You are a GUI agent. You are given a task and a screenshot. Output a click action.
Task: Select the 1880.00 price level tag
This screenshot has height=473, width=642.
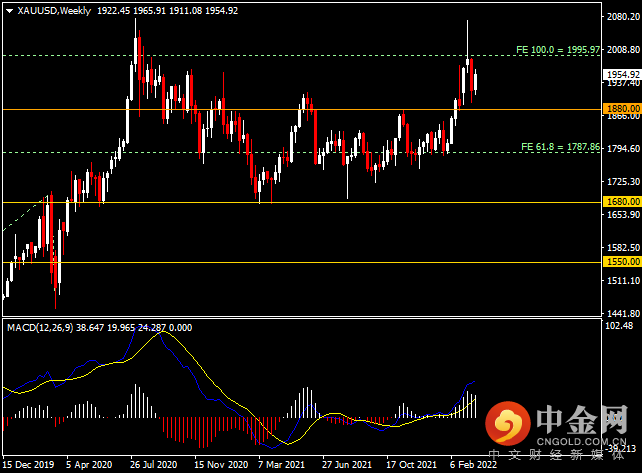(x=623, y=109)
